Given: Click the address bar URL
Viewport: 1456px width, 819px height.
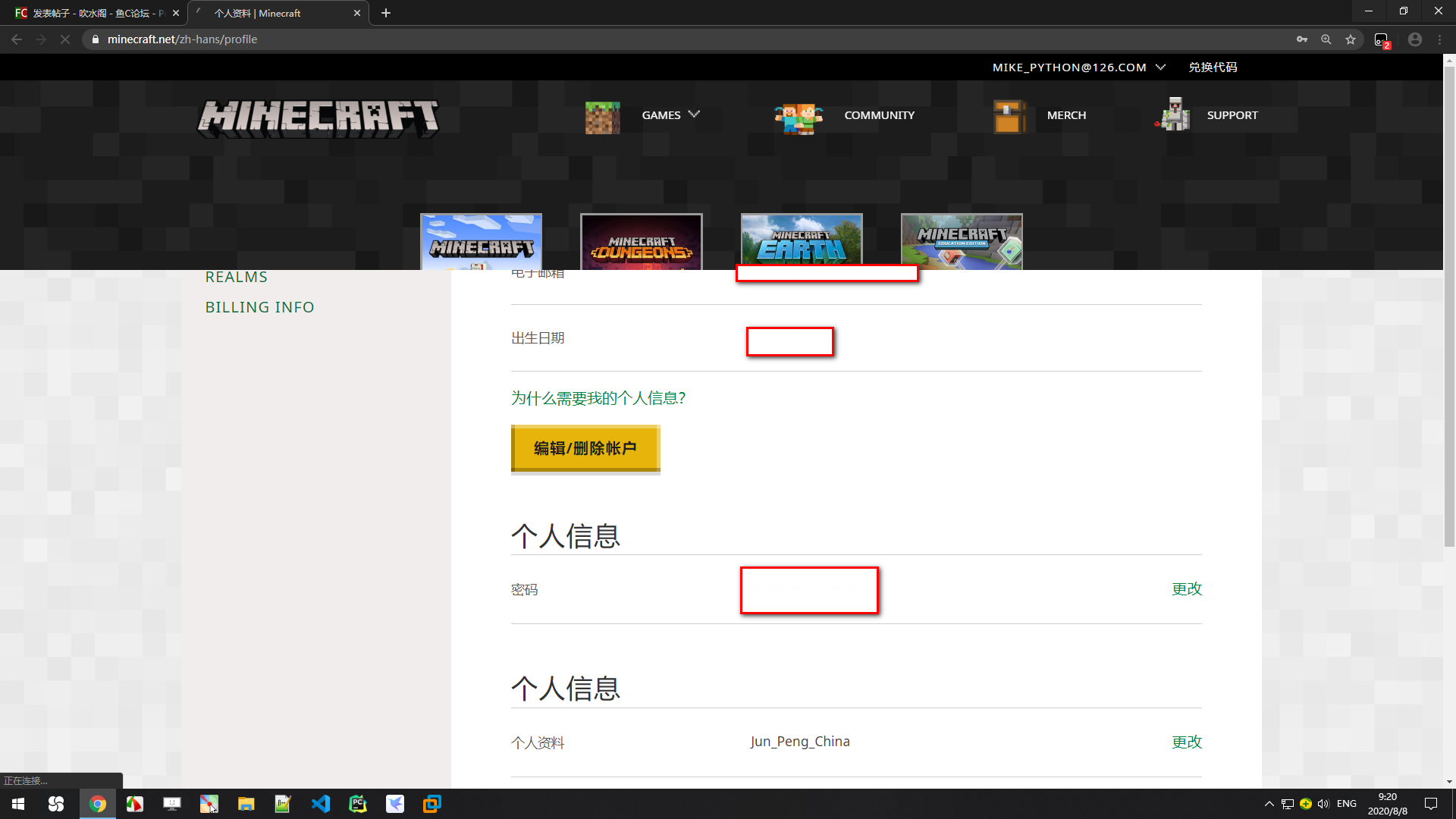Looking at the screenshot, I should click(x=182, y=39).
